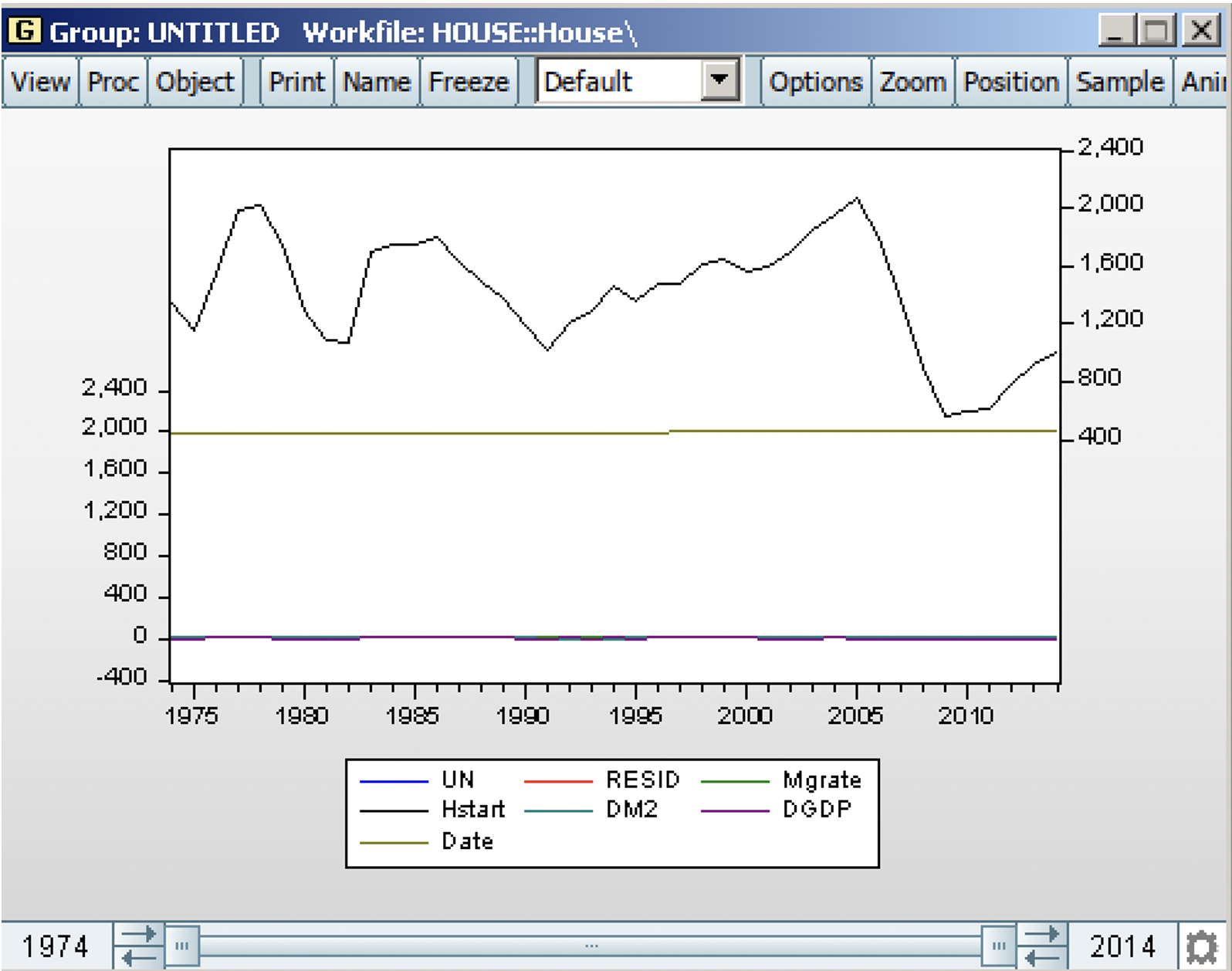Click the EViews Group icon in title bar

(24, 30)
